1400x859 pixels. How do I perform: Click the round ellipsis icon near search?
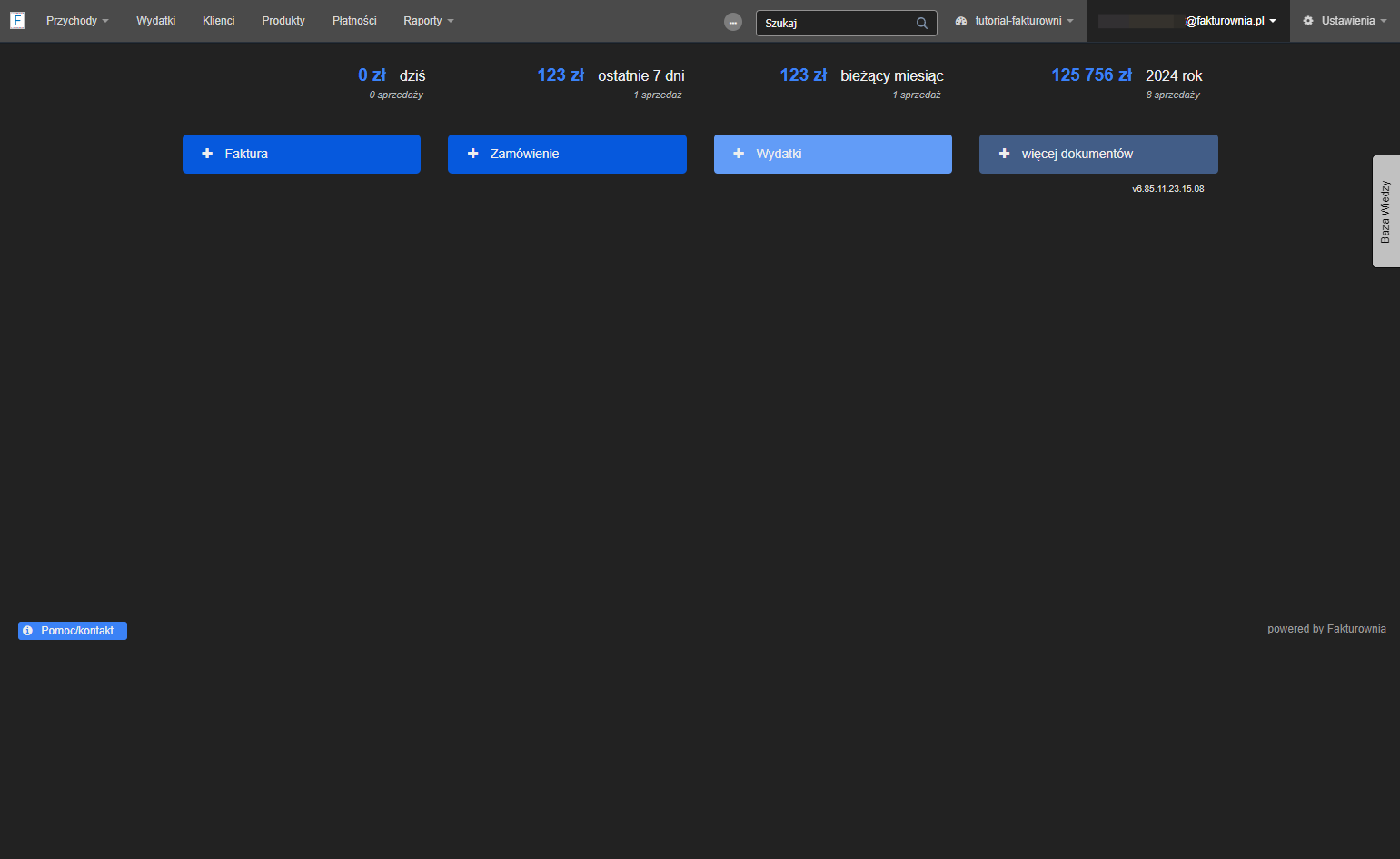point(733,22)
